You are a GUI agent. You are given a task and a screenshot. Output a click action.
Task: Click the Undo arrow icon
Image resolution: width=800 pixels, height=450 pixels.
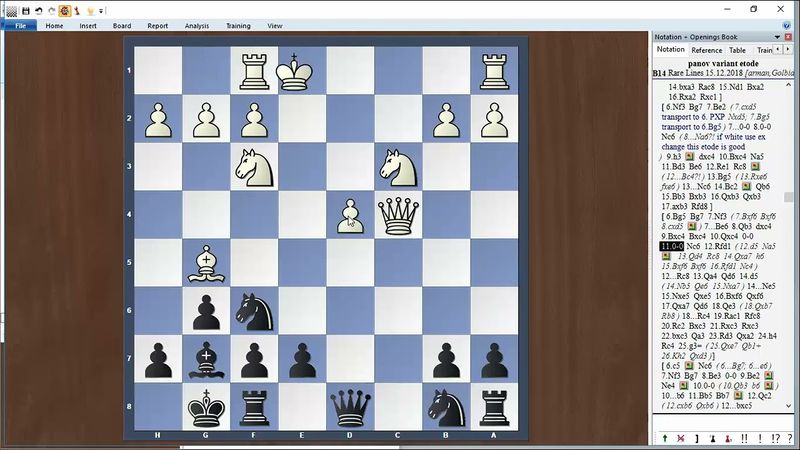tap(37, 9)
